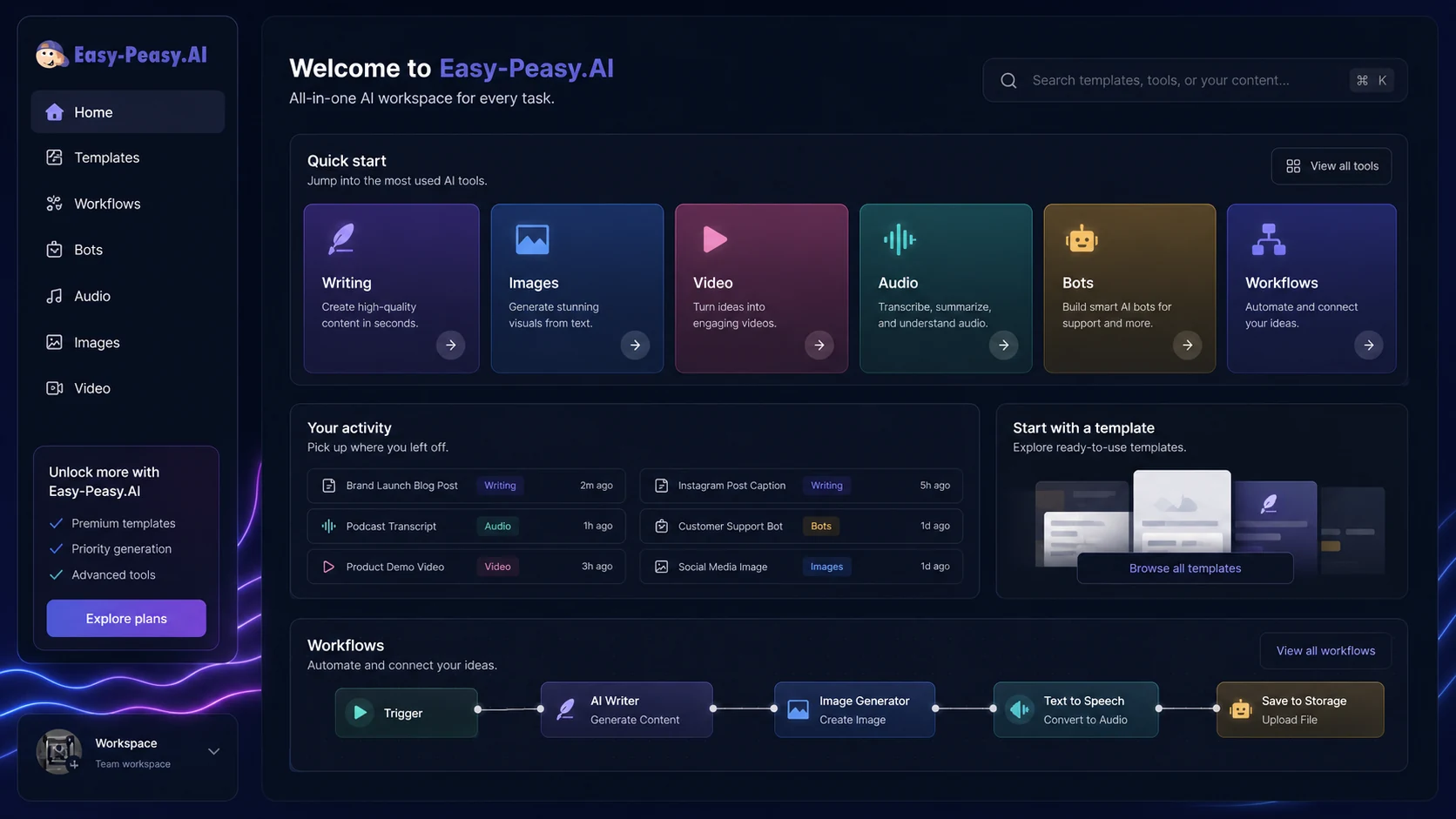Screen dimensions: 1456x819
Task: Expand the Workspace switcher chevron
Action: (213, 752)
